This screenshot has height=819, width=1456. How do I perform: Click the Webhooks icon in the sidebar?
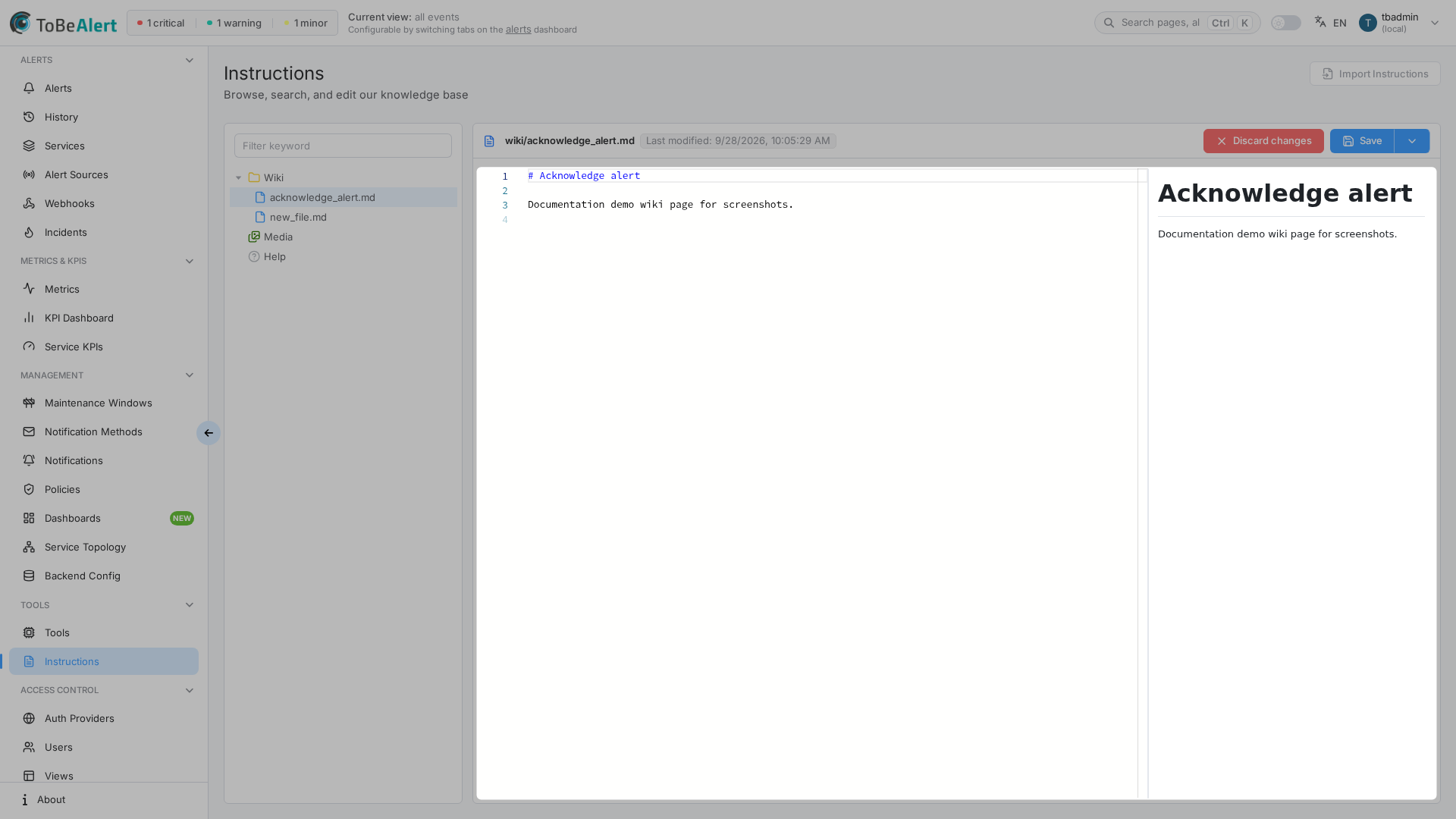(29, 203)
